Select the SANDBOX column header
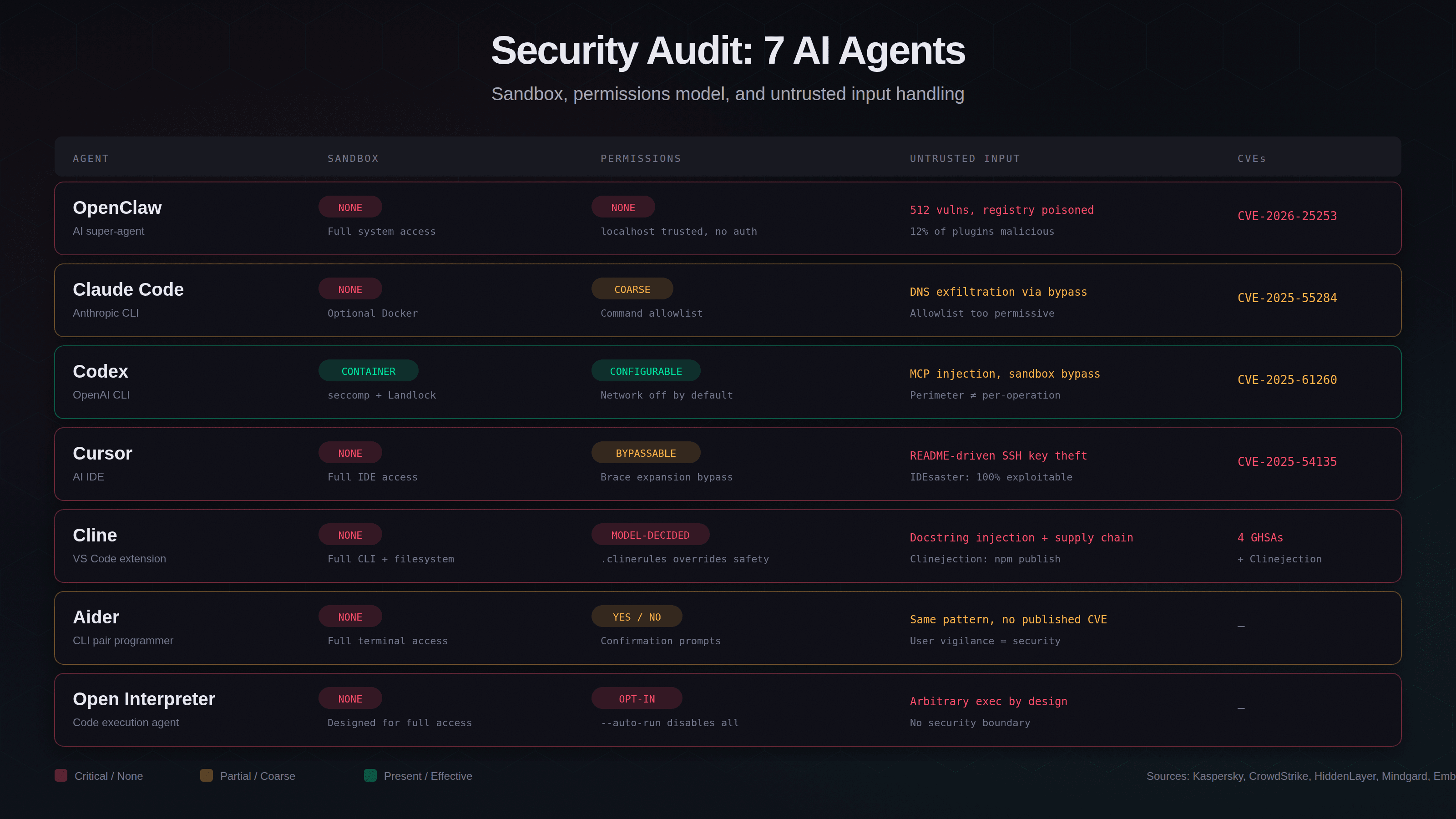Image resolution: width=1456 pixels, height=819 pixels. pos(353,159)
